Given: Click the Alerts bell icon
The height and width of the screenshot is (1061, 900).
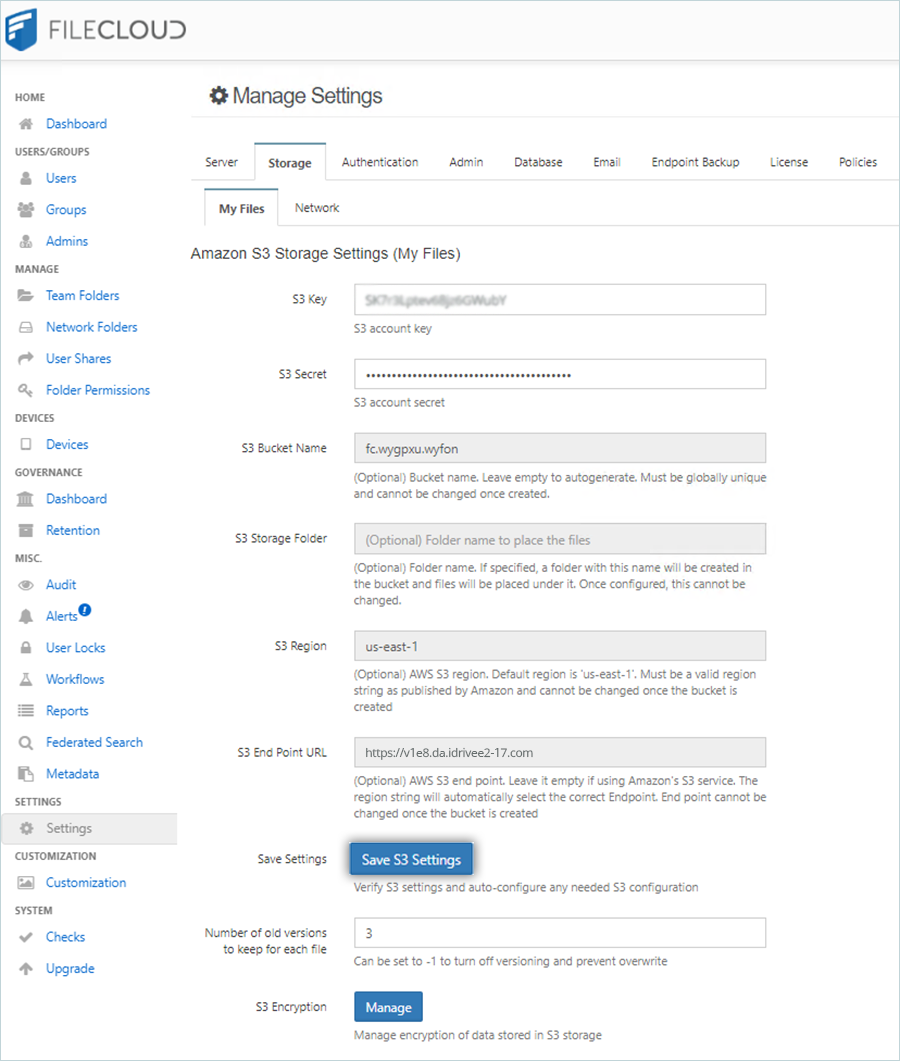Looking at the screenshot, I should click(x=26, y=617).
